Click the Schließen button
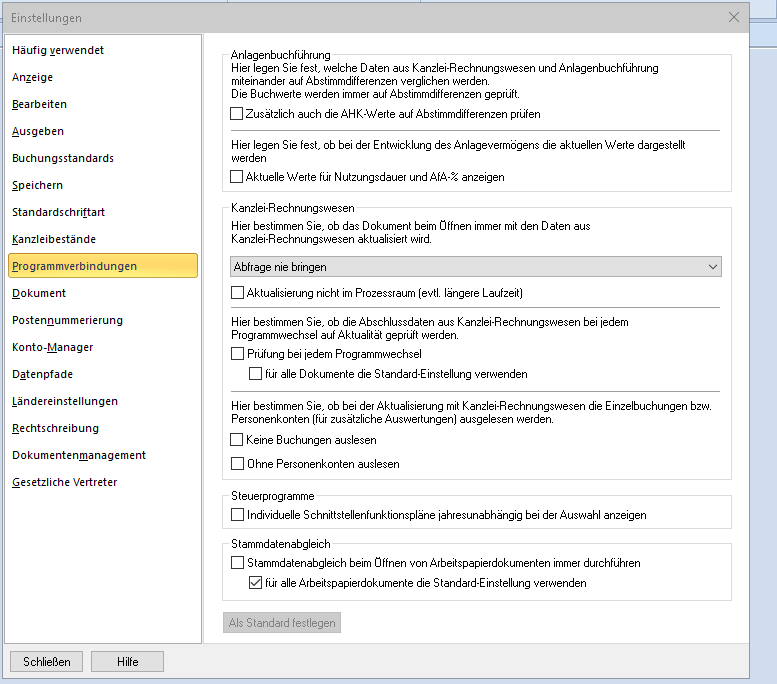The image size is (777, 684). (46, 662)
